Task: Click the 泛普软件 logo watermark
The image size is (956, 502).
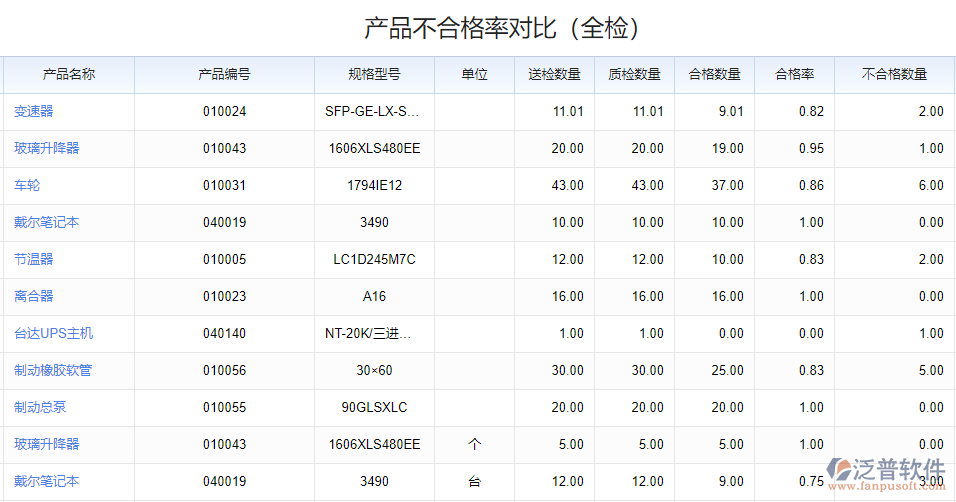Action: pos(886,473)
